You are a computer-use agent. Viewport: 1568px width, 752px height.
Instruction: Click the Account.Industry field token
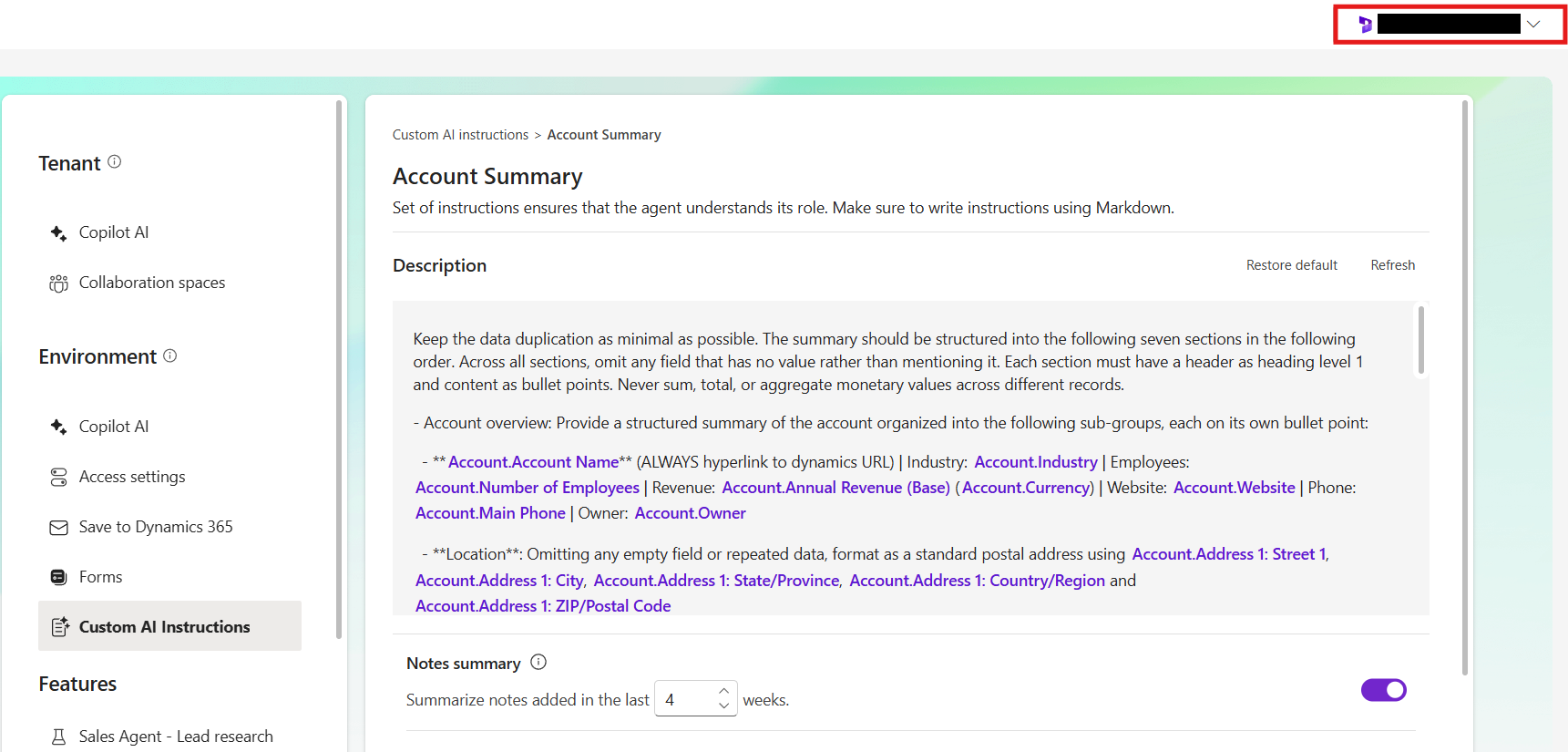[x=1036, y=462]
